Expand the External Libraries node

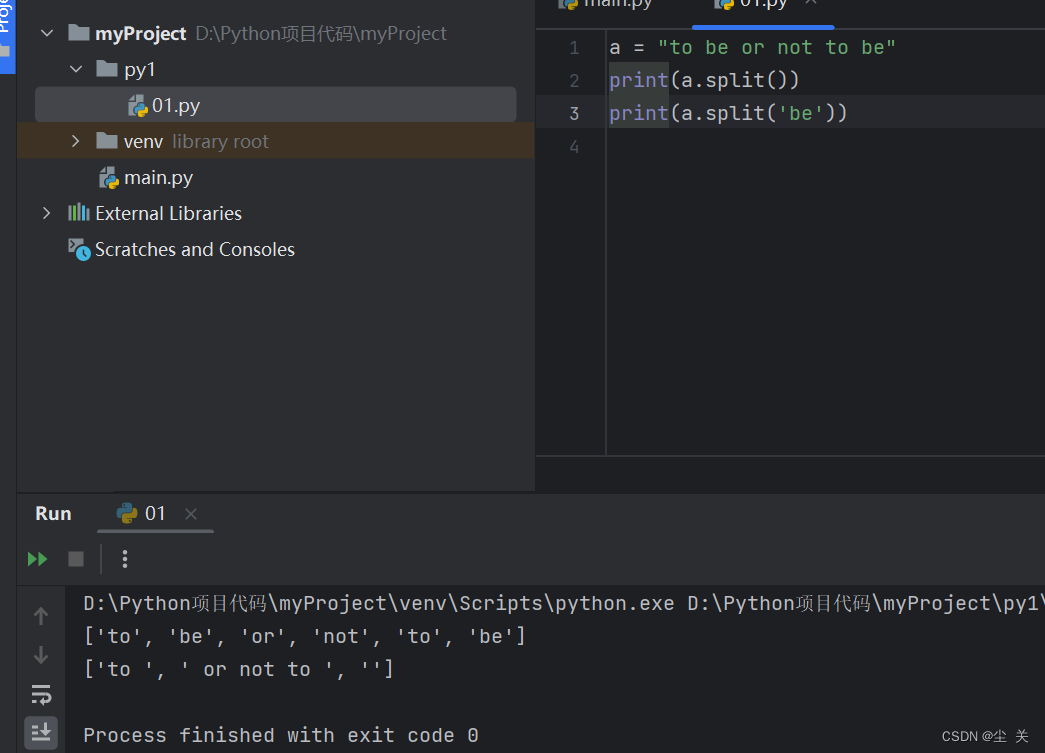[x=46, y=213]
